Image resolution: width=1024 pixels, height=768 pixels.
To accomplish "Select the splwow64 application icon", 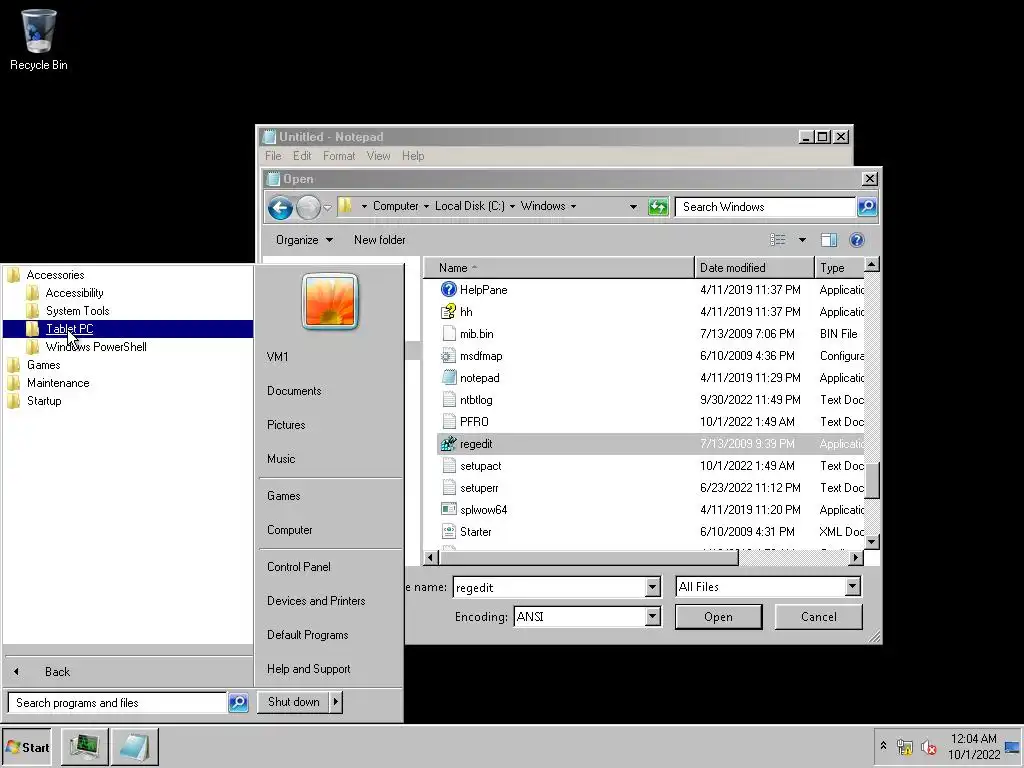I will [x=449, y=509].
